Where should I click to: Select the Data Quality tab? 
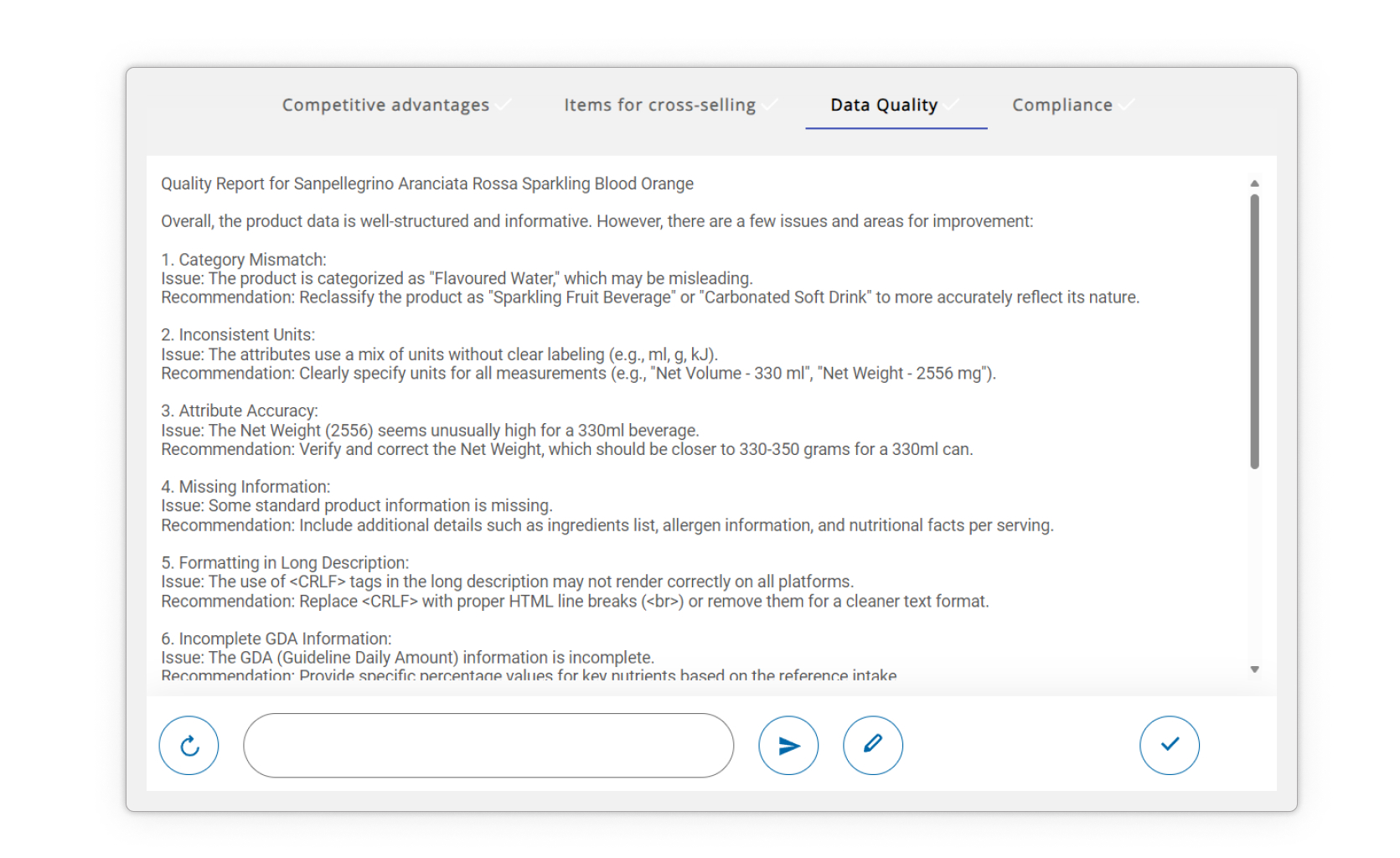point(883,105)
